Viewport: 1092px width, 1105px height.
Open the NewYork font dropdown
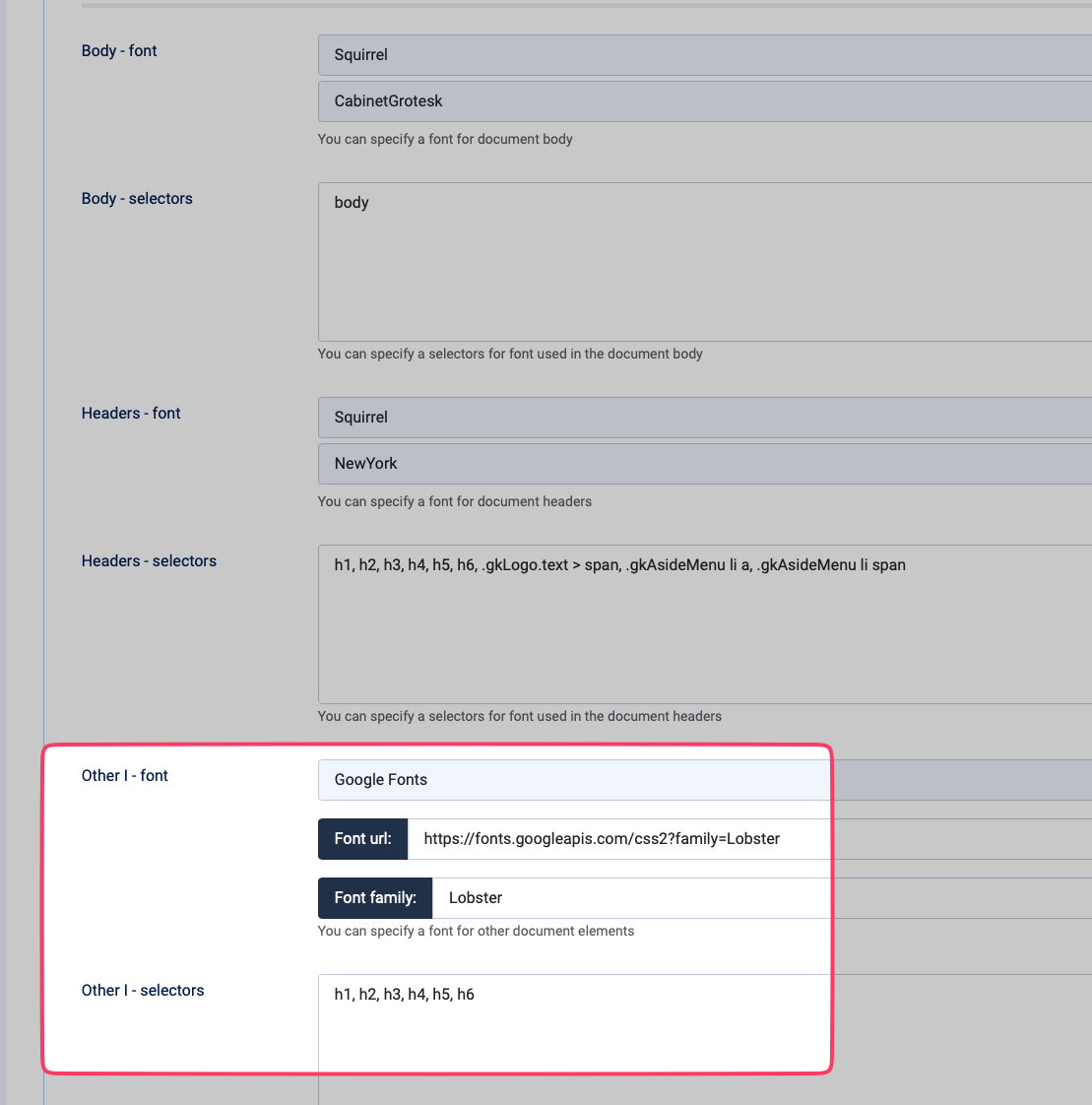[704, 464]
